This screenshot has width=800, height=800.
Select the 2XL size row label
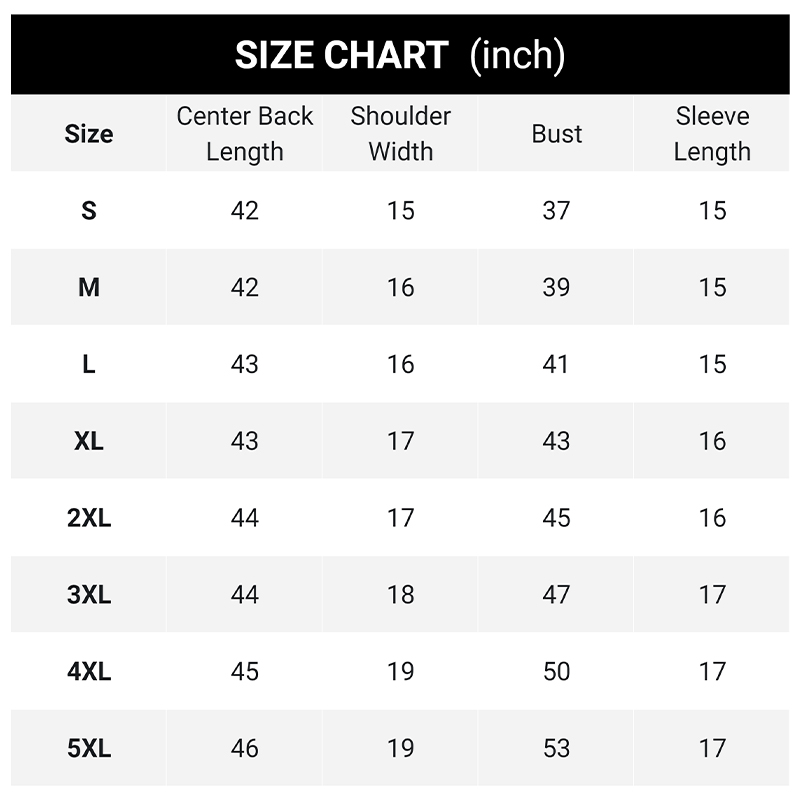pos(89,518)
